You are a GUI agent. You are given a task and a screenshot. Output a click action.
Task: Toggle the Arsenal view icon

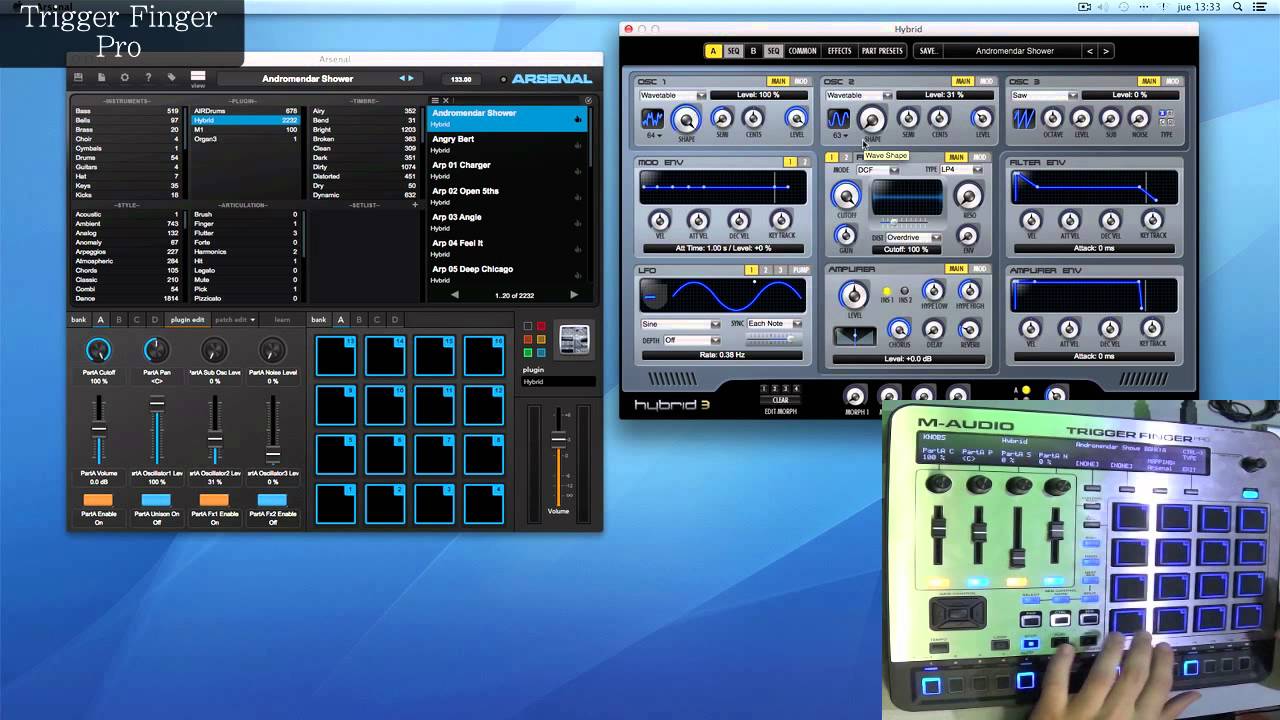(x=198, y=78)
